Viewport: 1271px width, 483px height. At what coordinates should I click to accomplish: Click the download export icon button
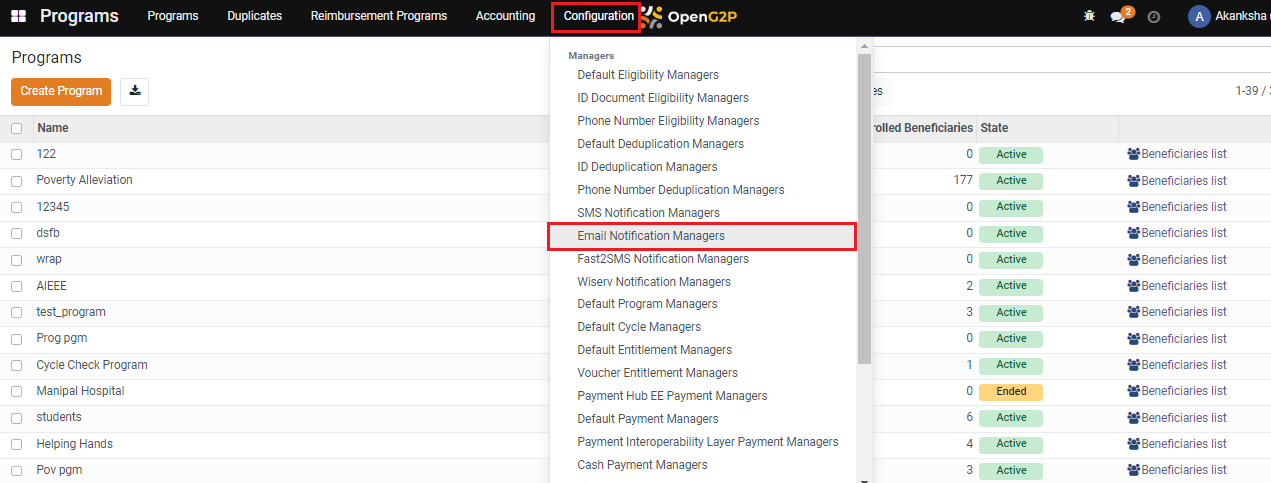coord(134,91)
